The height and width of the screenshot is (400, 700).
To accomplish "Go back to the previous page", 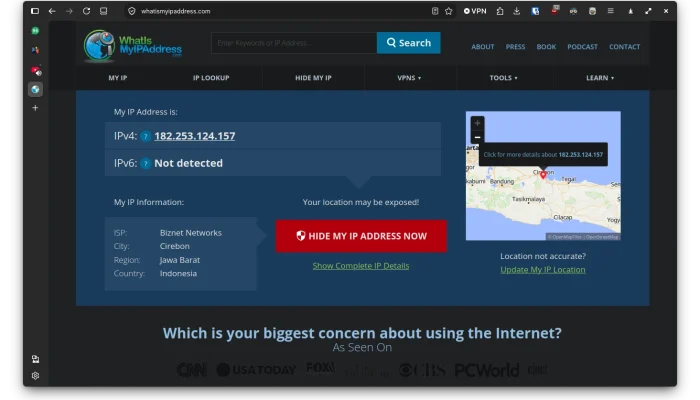I will [x=52, y=11].
